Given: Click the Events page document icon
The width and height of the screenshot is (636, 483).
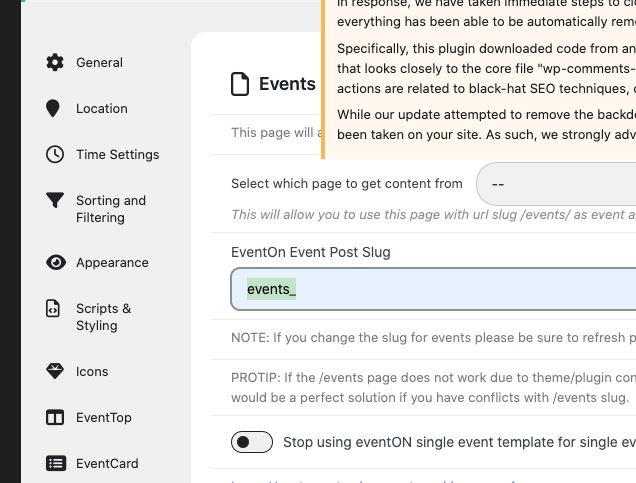Looking at the screenshot, I should click(x=240, y=84).
